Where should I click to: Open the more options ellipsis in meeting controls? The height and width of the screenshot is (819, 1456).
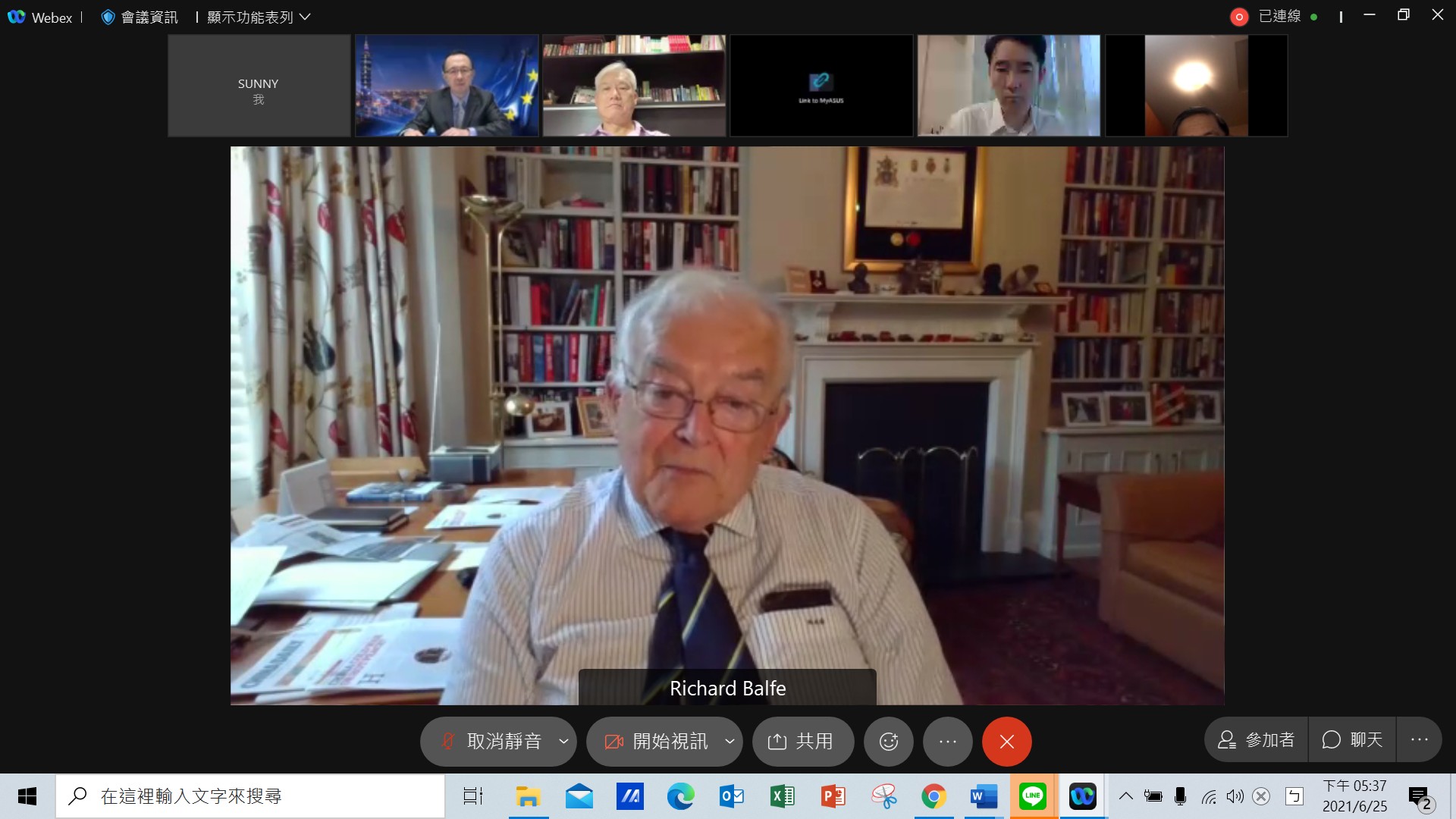tap(947, 741)
